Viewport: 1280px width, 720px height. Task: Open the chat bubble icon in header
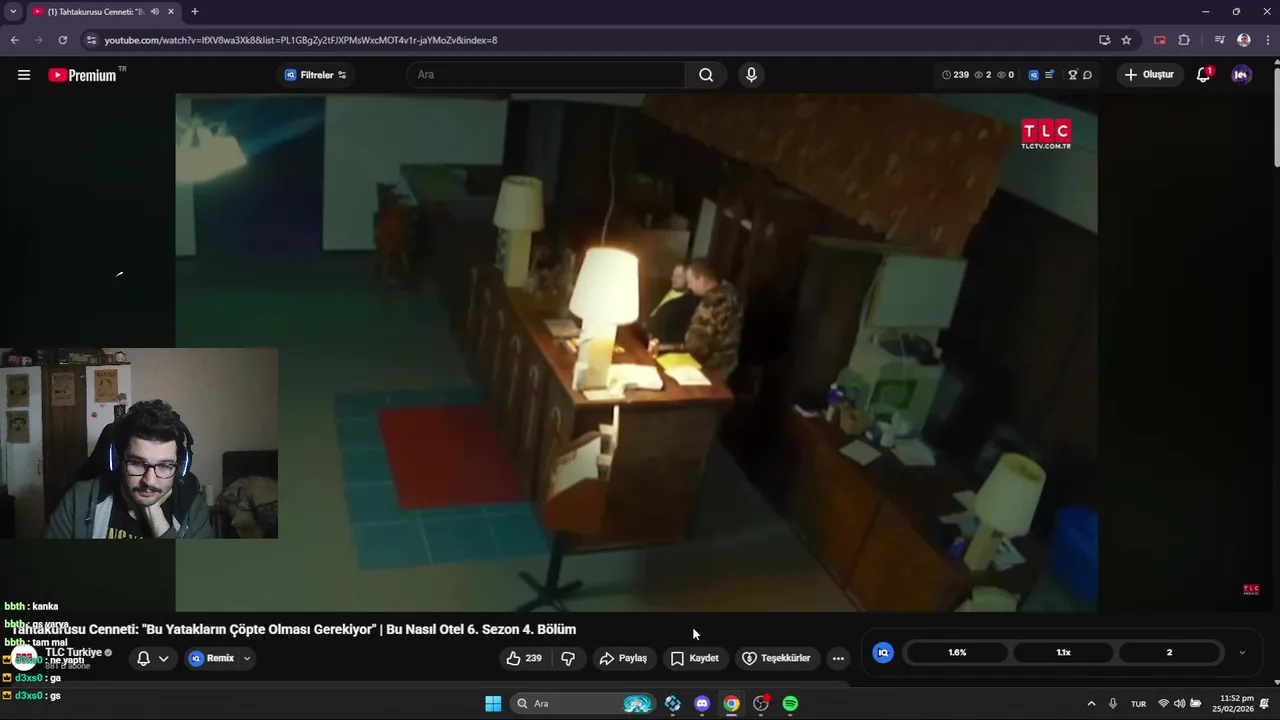click(1087, 75)
